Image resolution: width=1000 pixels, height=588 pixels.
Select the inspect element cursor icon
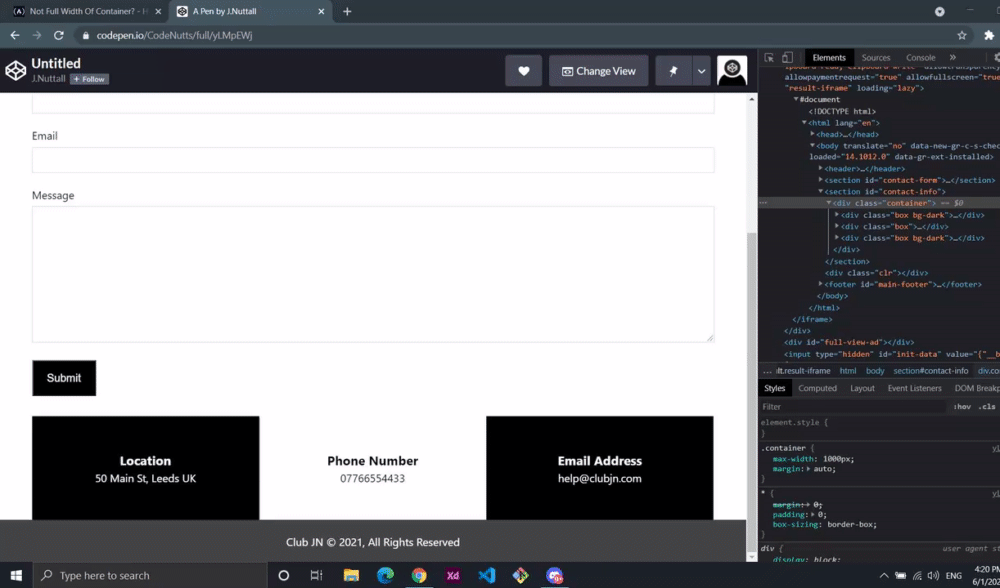coord(768,57)
